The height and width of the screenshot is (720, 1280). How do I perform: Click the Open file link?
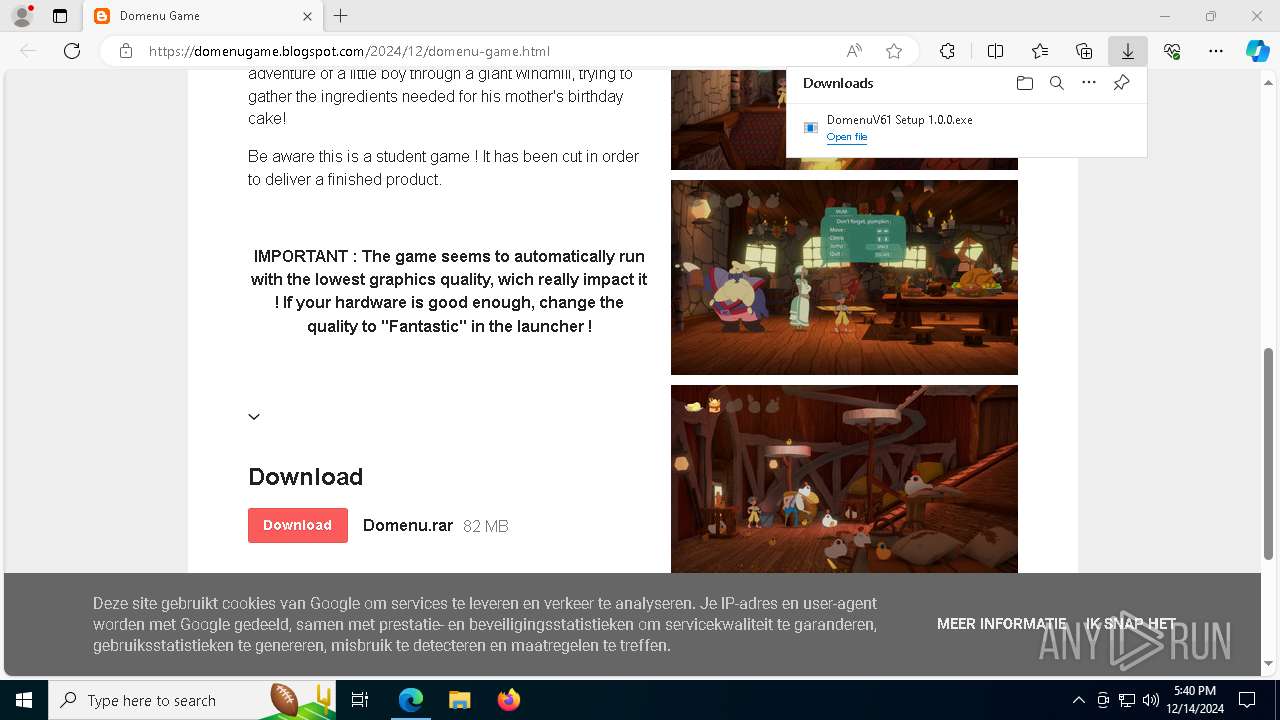pyautogui.click(x=847, y=137)
